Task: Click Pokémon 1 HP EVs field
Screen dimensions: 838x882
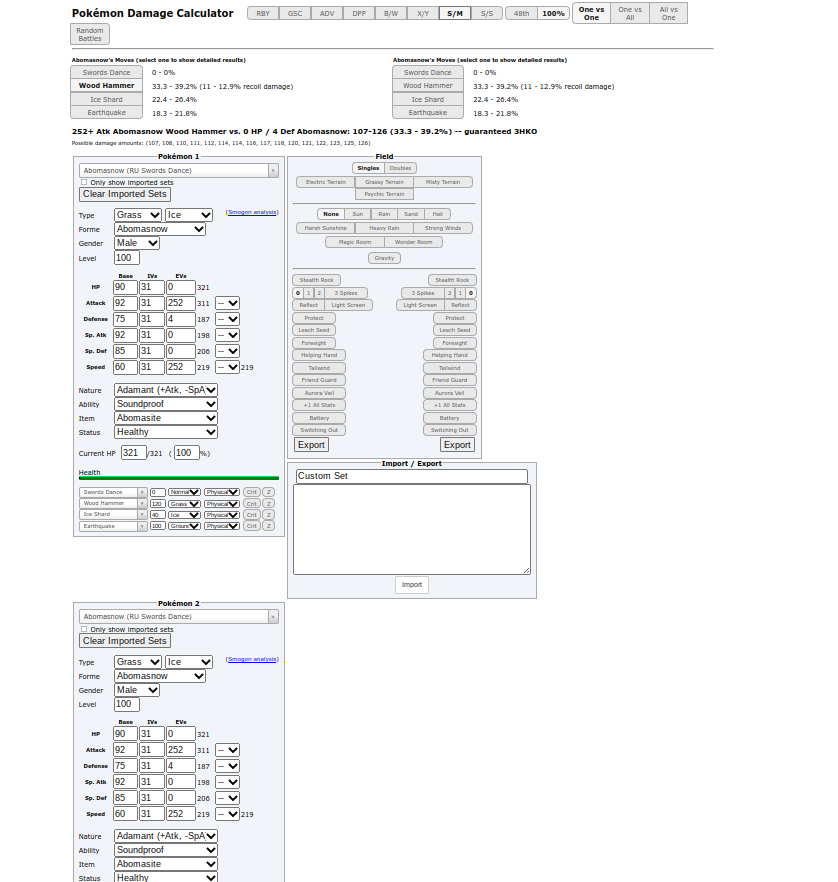Action: tap(181, 287)
